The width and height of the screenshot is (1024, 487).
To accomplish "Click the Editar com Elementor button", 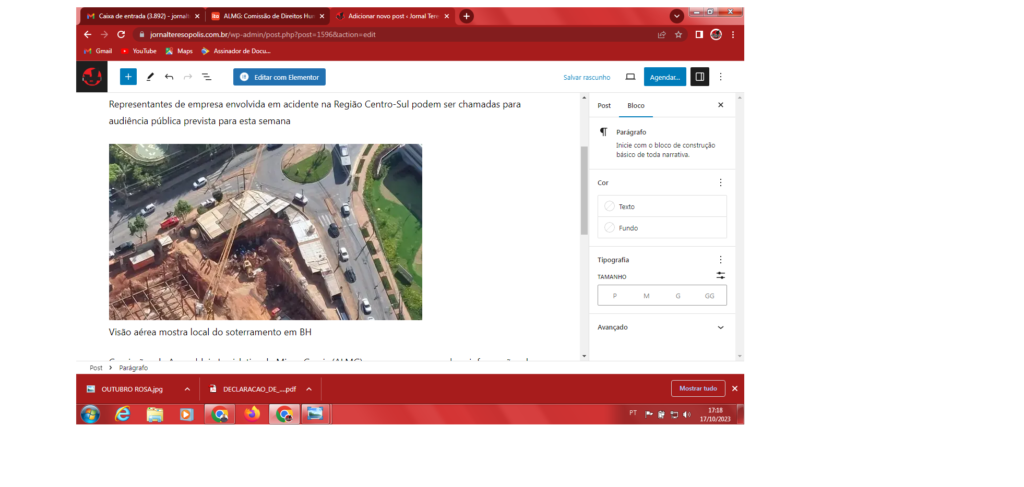I will [x=280, y=77].
